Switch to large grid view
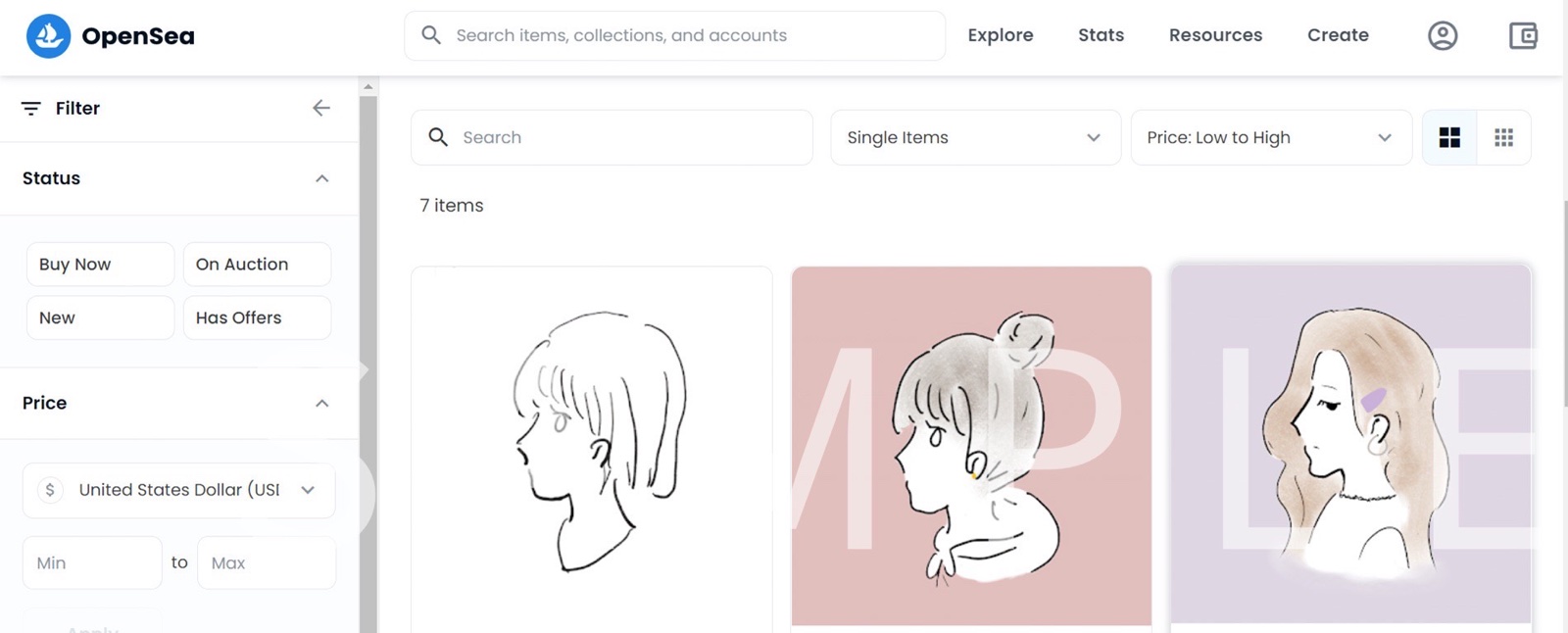 [x=1449, y=137]
